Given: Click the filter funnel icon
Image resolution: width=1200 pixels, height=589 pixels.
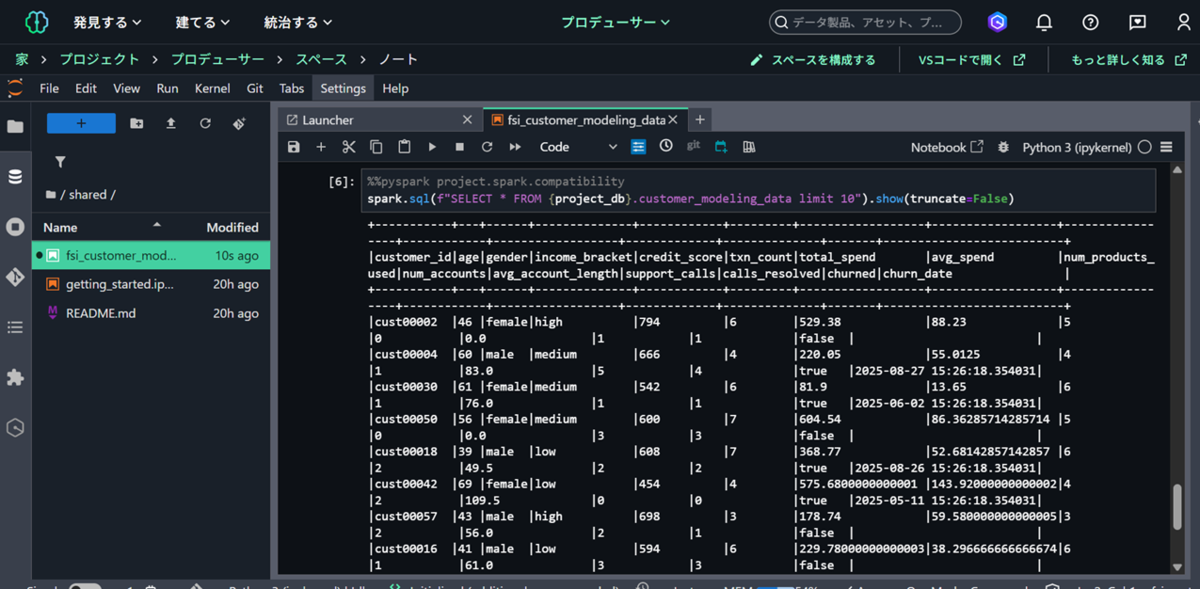Looking at the screenshot, I should click(x=60, y=162).
